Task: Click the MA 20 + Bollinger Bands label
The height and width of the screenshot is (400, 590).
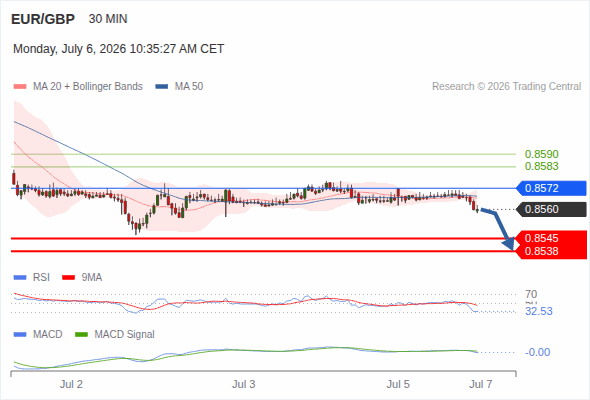Action: click(88, 87)
